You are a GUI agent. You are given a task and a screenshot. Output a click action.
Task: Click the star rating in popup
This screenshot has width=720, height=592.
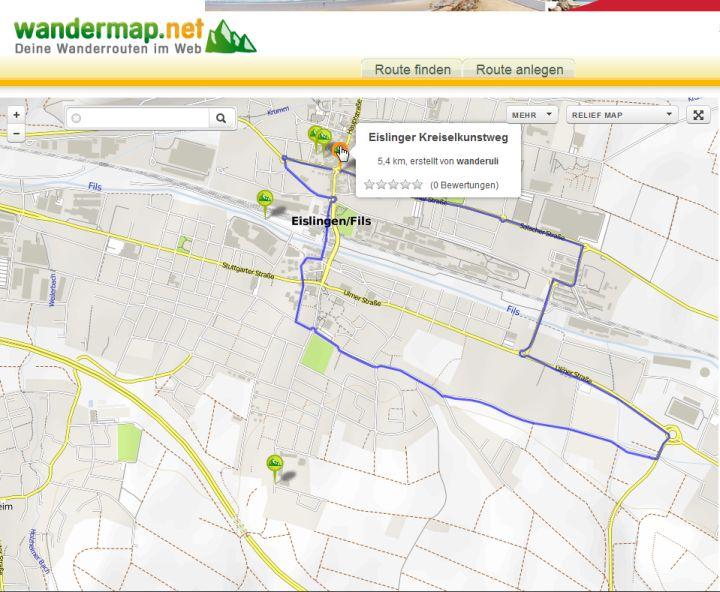[x=393, y=184]
